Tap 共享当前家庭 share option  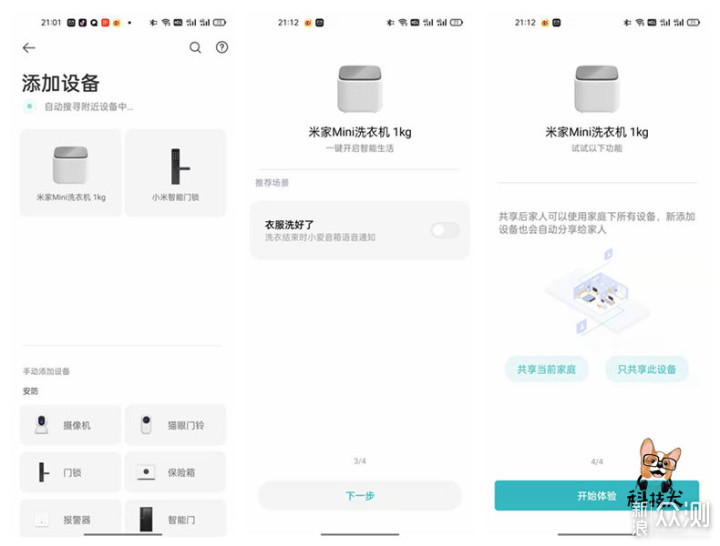[546, 369]
